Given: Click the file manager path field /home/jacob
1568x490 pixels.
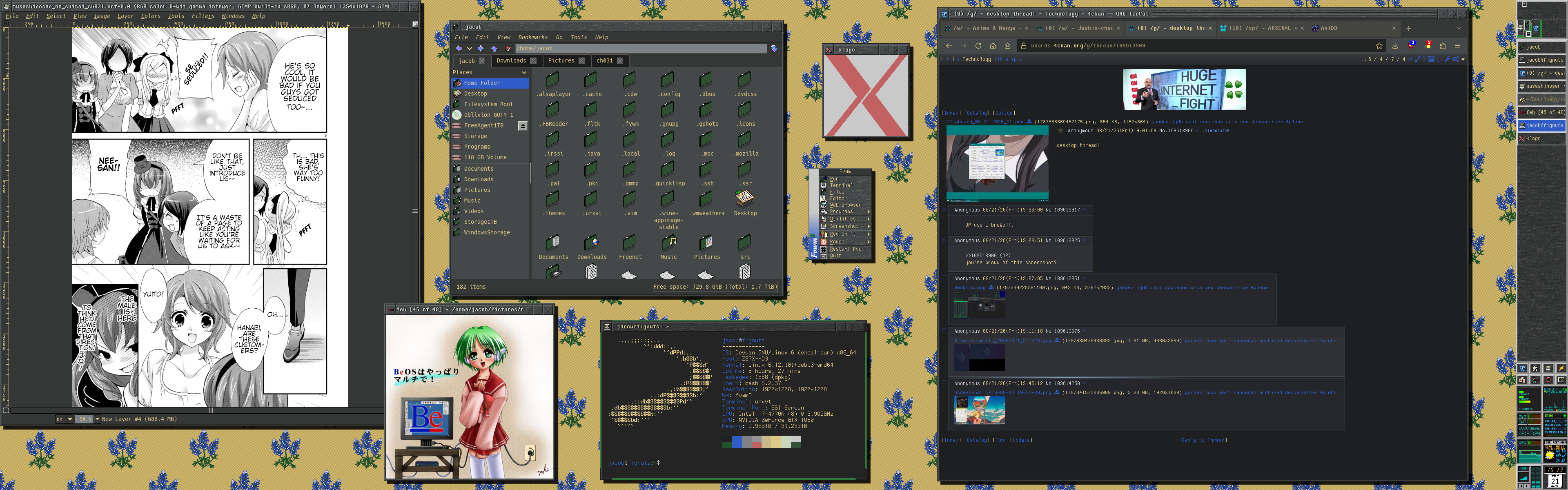Looking at the screenshot, I should [640, 49].
